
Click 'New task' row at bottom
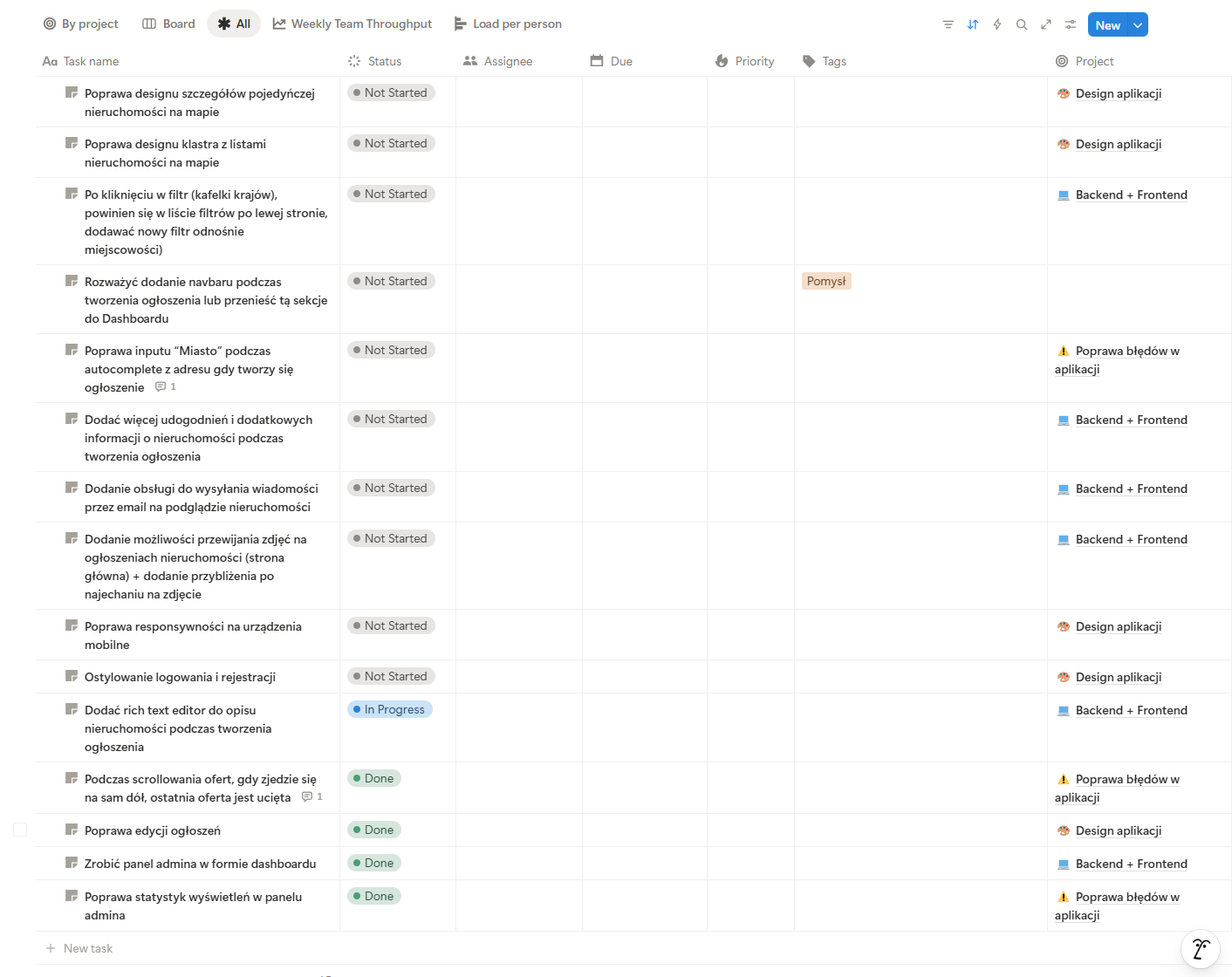click(x=87, y=948)
